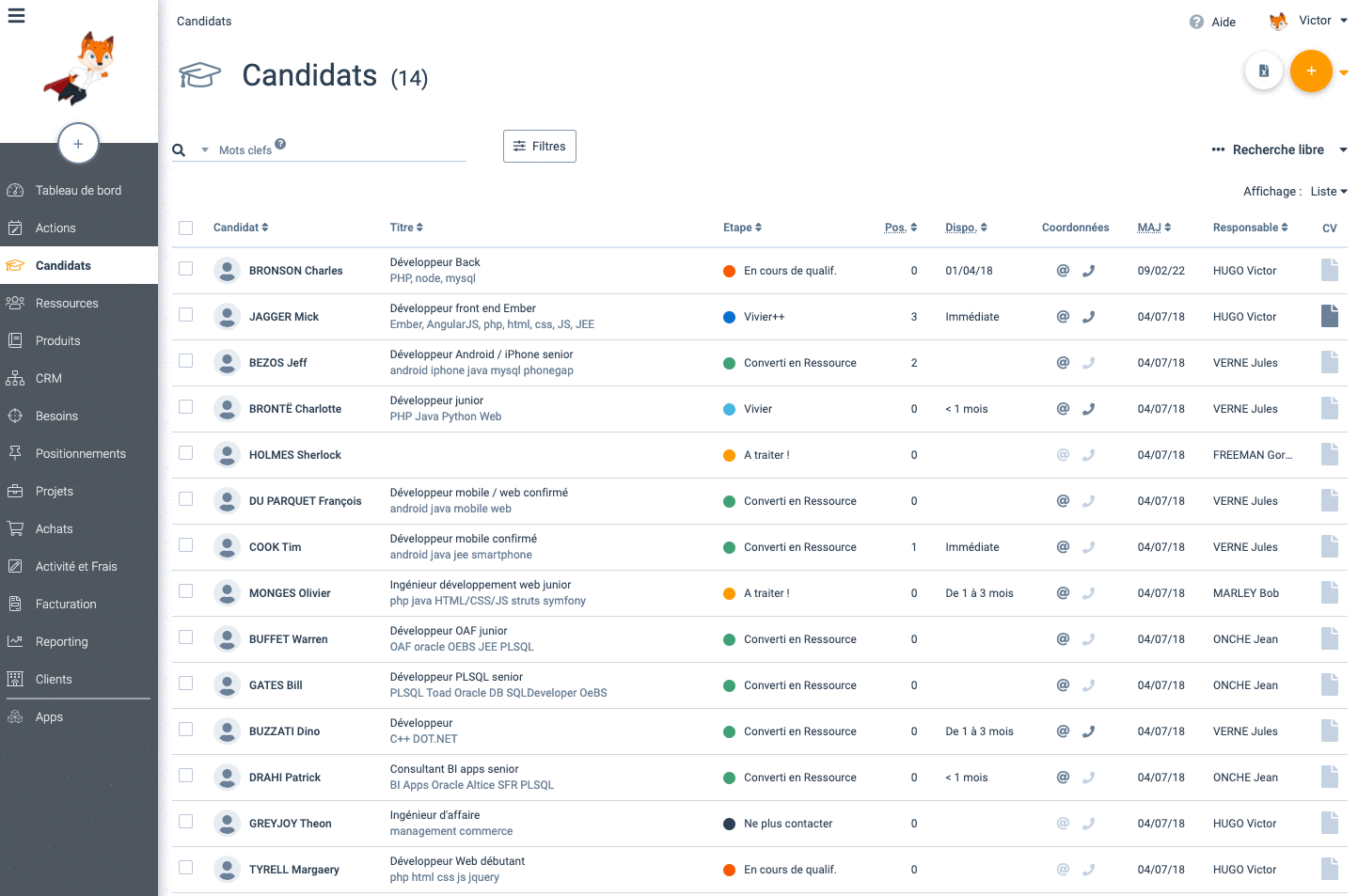
Task: Click the hamburger menu icon
Action: point(16,16)
